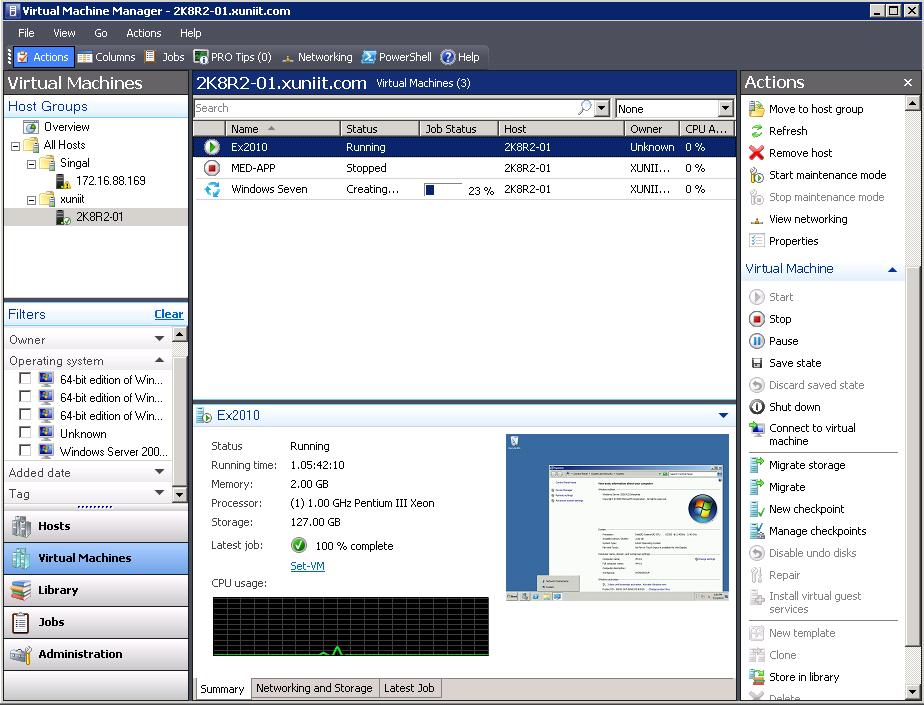
Task: Open the Columns toolbar item
Action: tap(106, 57)
